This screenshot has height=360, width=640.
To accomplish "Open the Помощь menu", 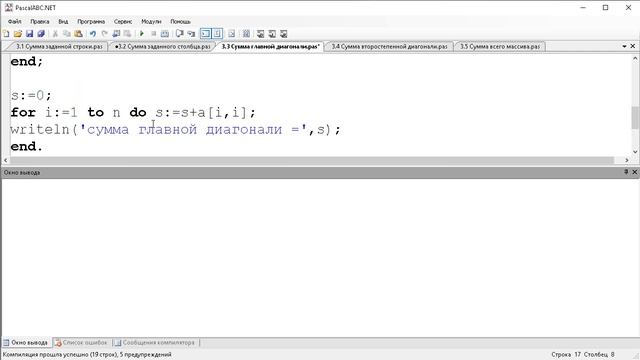I will [180, 21].
